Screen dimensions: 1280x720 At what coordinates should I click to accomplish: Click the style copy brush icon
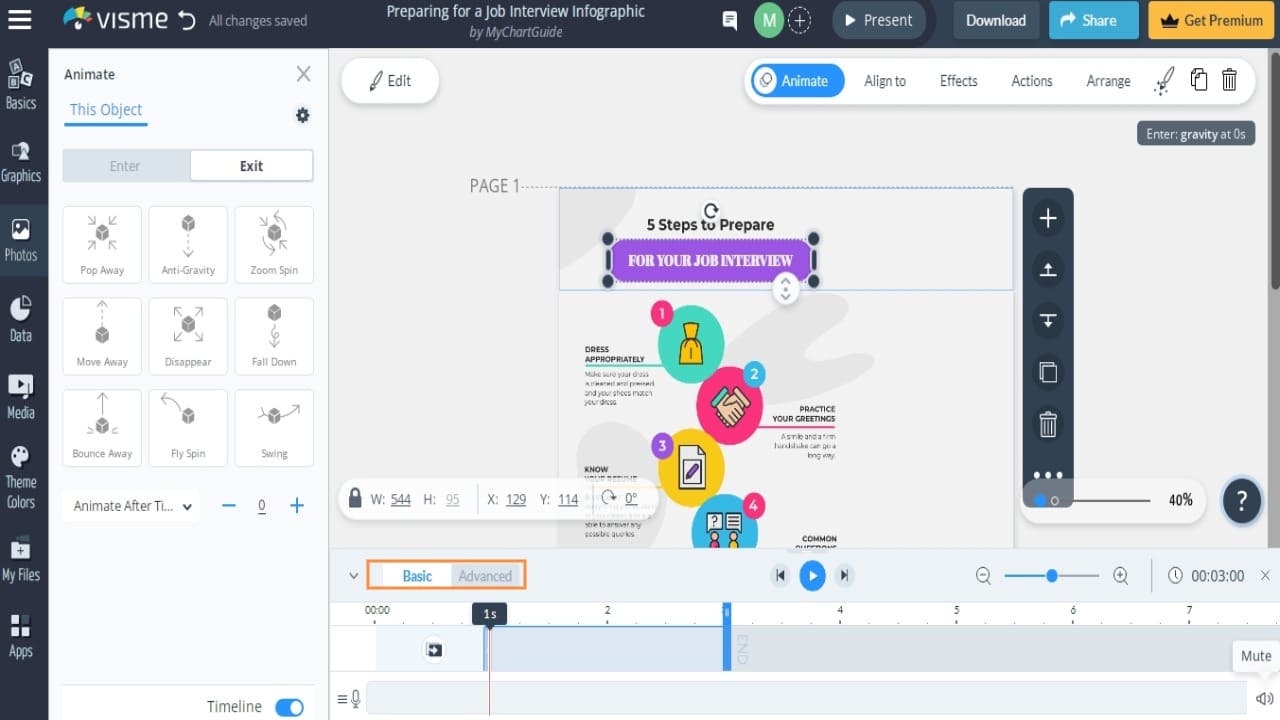tap(1164, 81)
